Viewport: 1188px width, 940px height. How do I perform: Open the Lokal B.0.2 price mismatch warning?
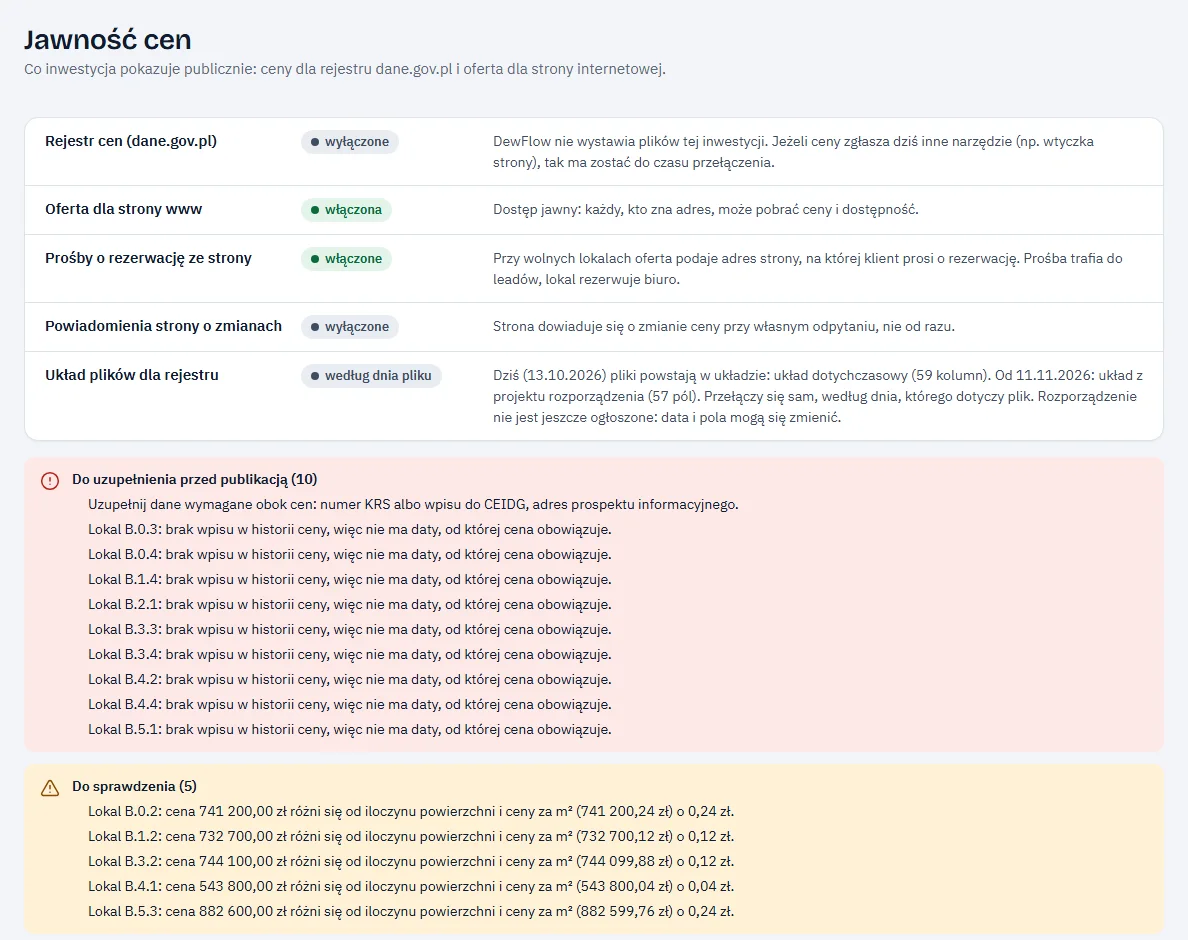point(411,811)
